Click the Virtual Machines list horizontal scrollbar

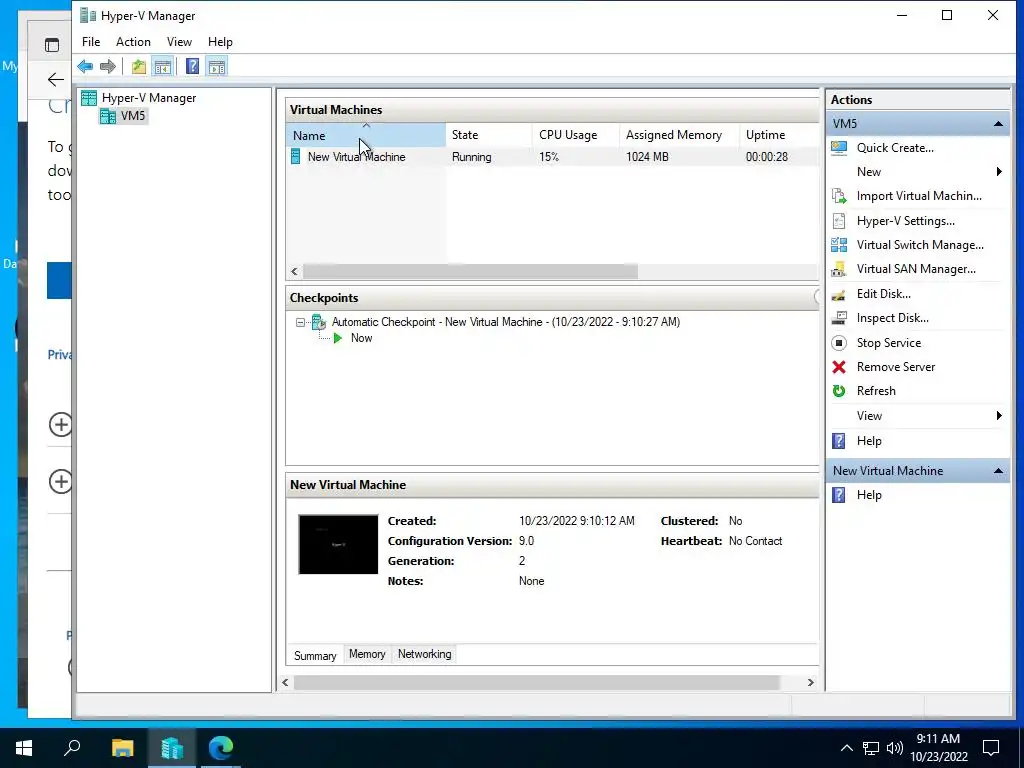click(x=470, y=271)
